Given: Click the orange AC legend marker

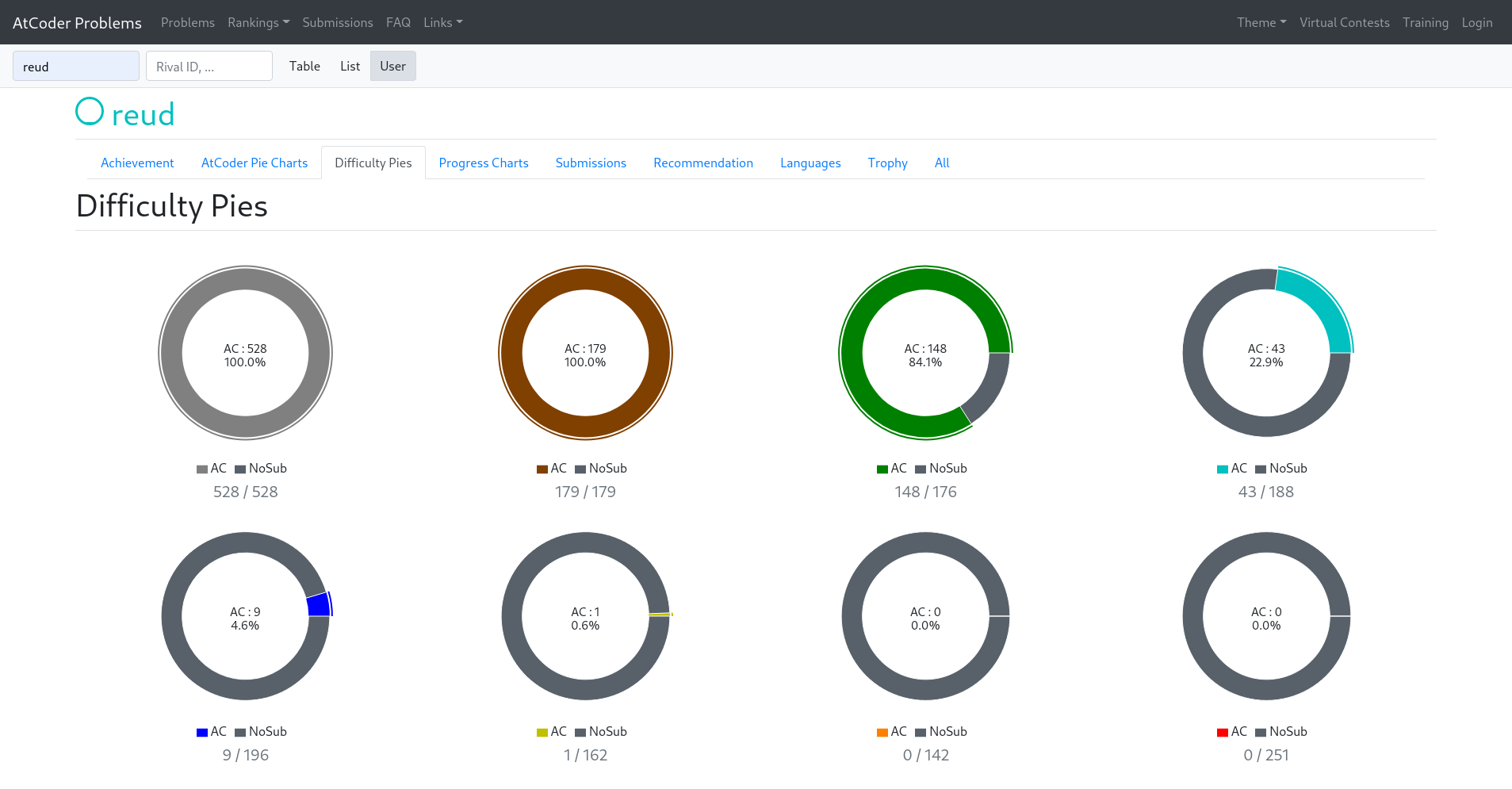Looking at the screenshot, I should [882, 732].
